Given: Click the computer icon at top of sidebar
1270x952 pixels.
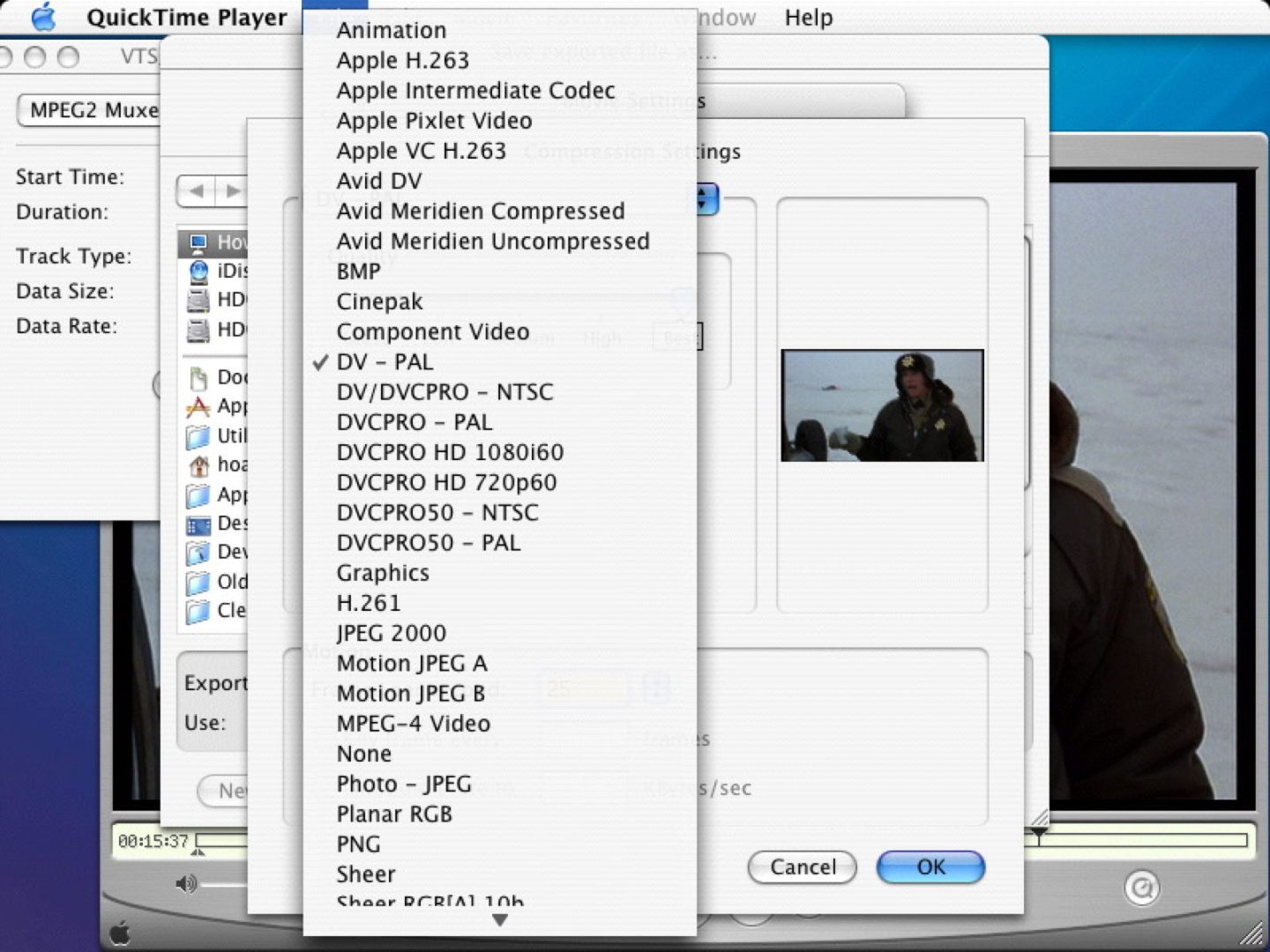Looking at the screenshot, I should tap(199, 242).
